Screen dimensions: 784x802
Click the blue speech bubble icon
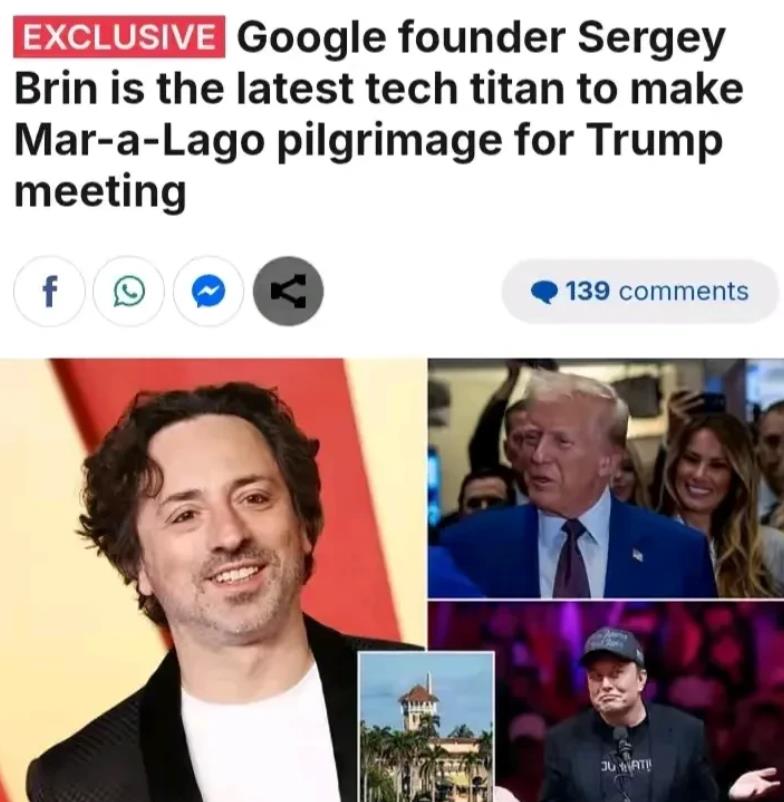click(x=544, y=292)
